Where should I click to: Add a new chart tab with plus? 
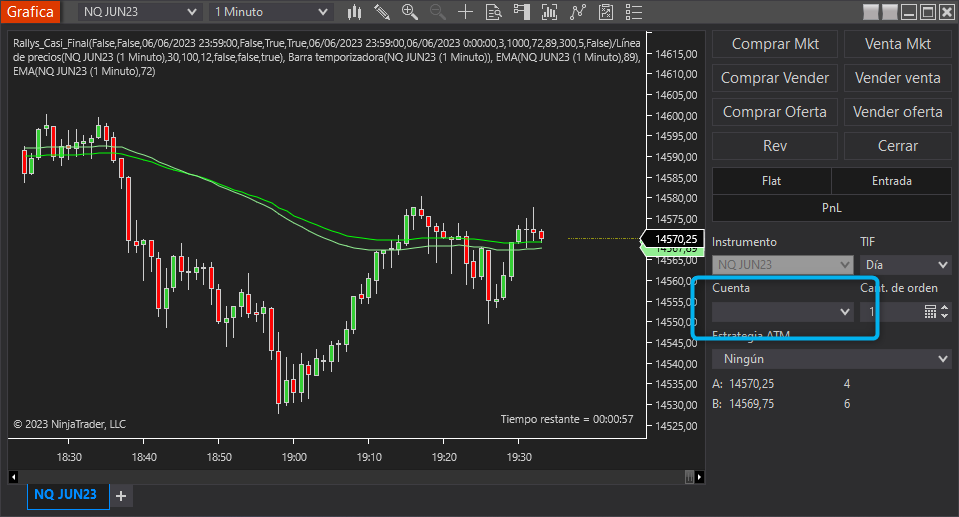pyautogui.click(x=121, y=496)
